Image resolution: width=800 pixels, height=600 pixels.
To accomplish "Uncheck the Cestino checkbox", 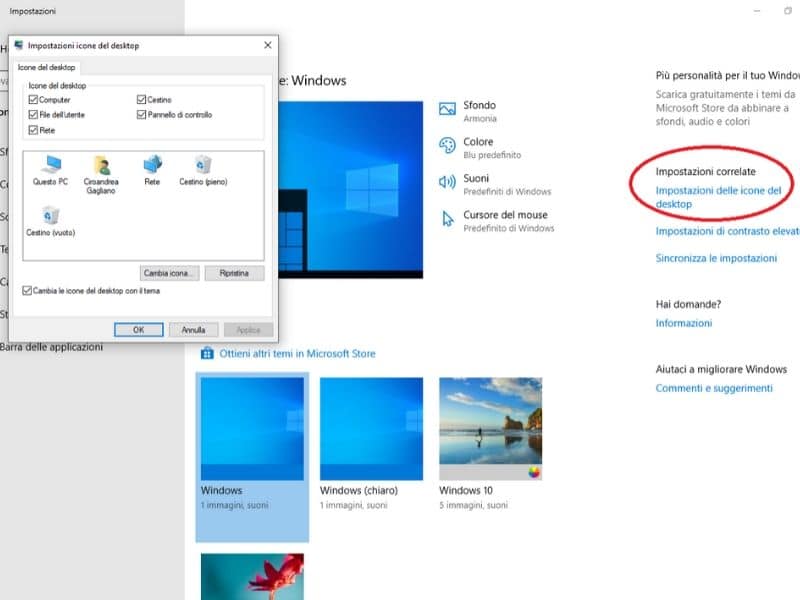I will point(141,99).
